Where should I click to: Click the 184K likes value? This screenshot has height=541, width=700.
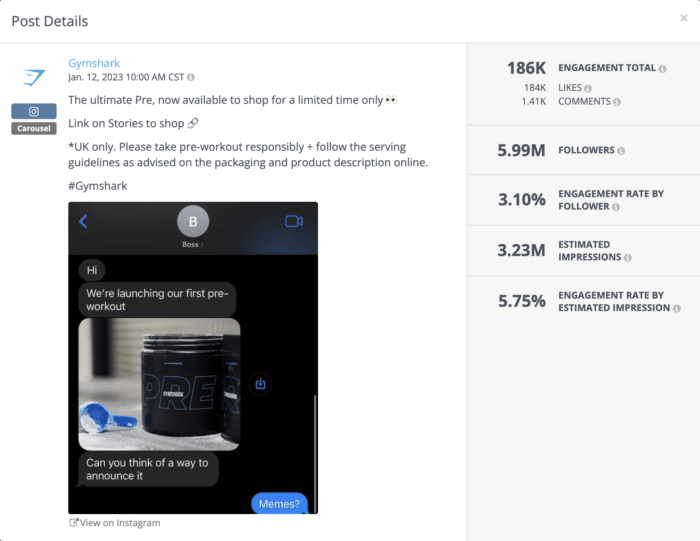535,87
